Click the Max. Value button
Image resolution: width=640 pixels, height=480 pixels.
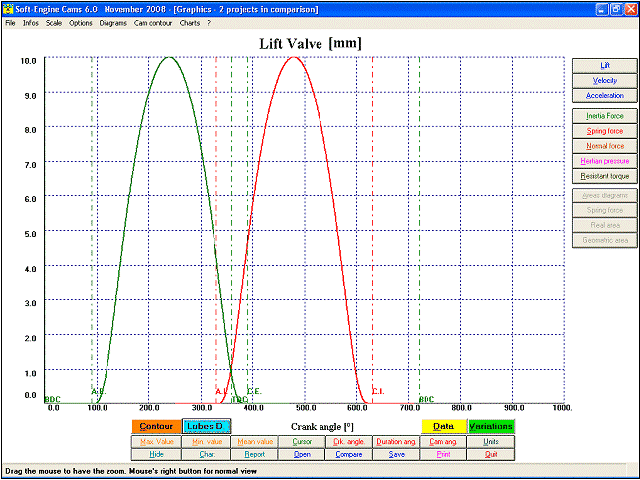156,442
